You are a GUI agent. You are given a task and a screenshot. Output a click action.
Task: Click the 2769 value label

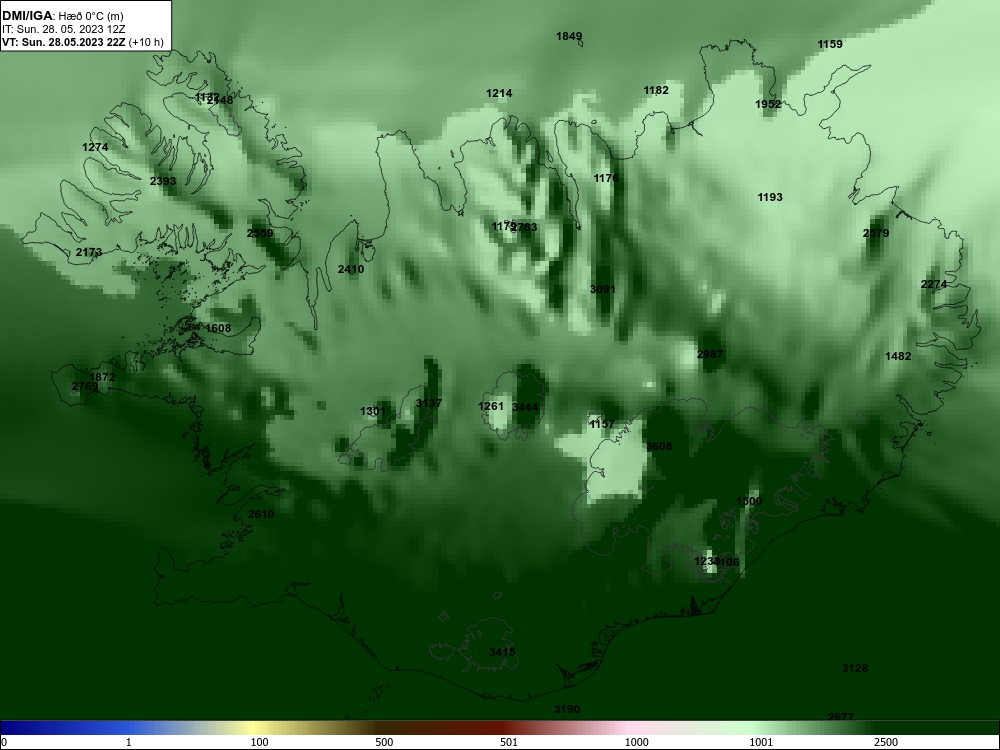coord(85,386)
